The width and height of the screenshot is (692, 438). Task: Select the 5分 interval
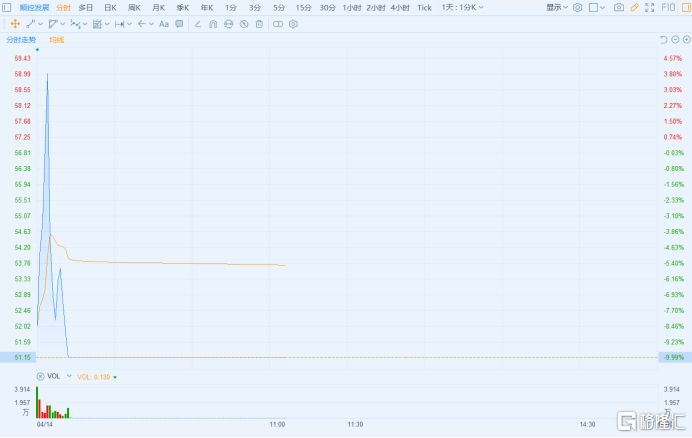coord(279,8)
